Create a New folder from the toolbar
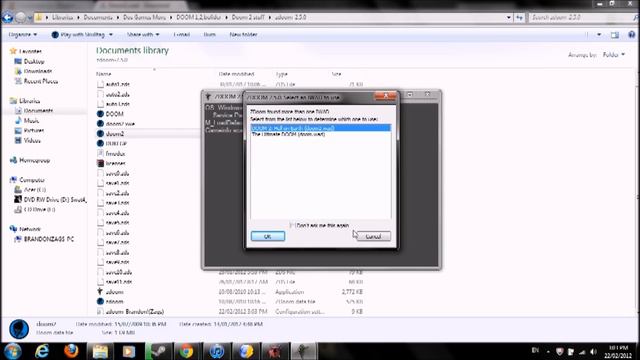Screen dimensions: 640x360 click(243, 35)
